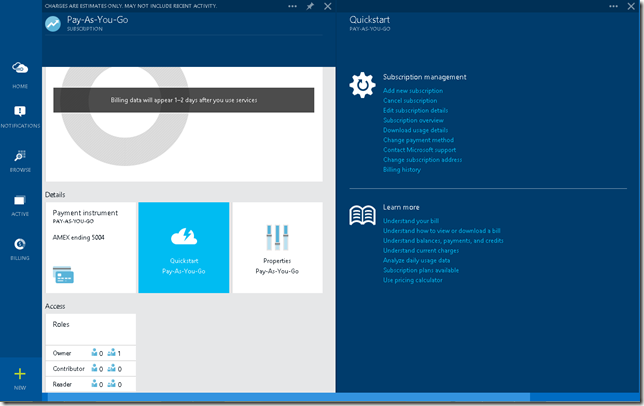Open the Change payment method link
The image size is (644, 406).
pyautogui.click(x=419, y=140)
